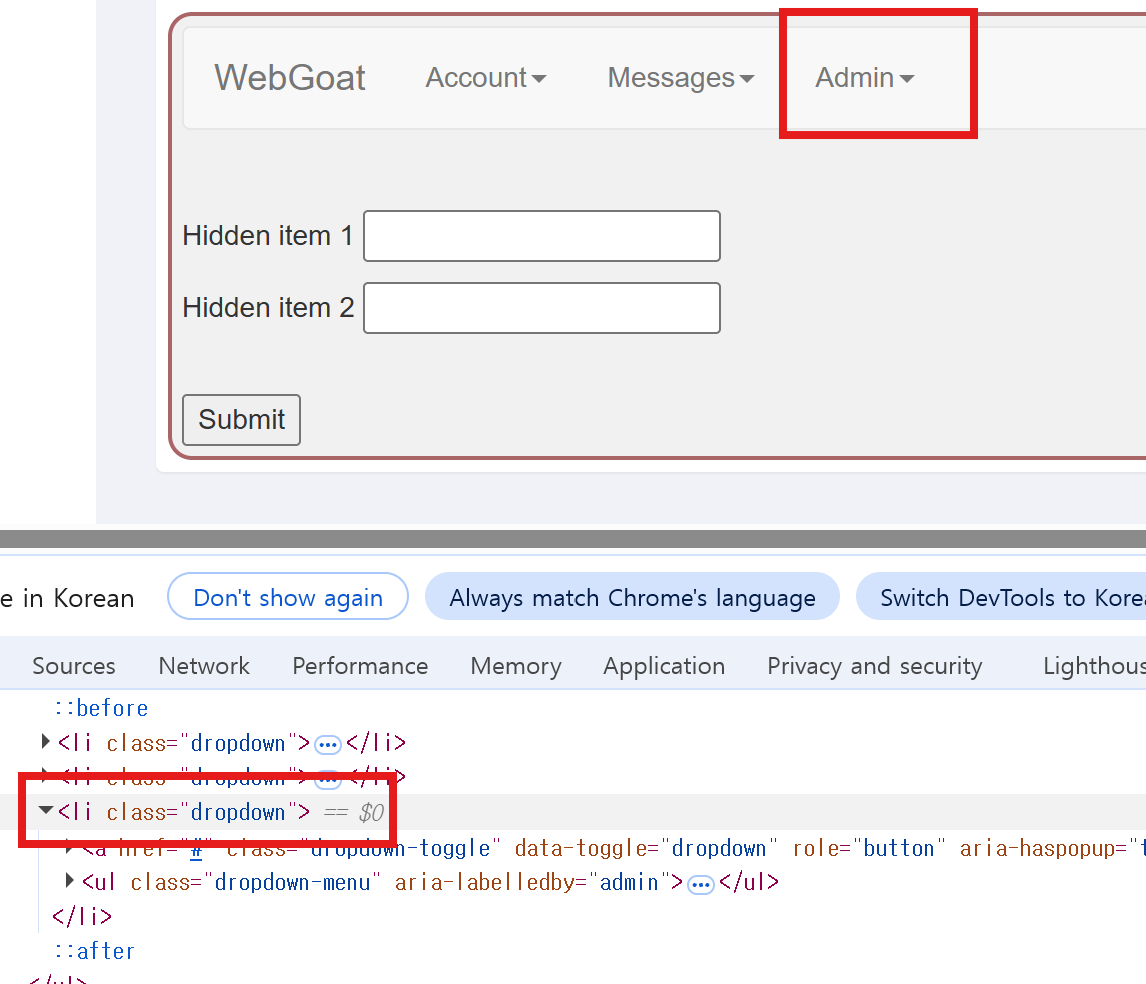The image size is (1146, 984).
Task: Open the Memory panel
Action: [515, 665]
